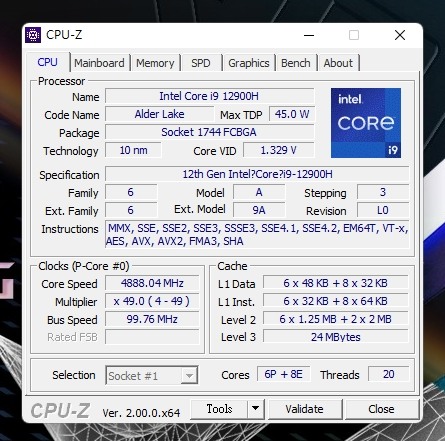Click the empty Rated FSB field
445x441 pixels.
click(152, 337)
